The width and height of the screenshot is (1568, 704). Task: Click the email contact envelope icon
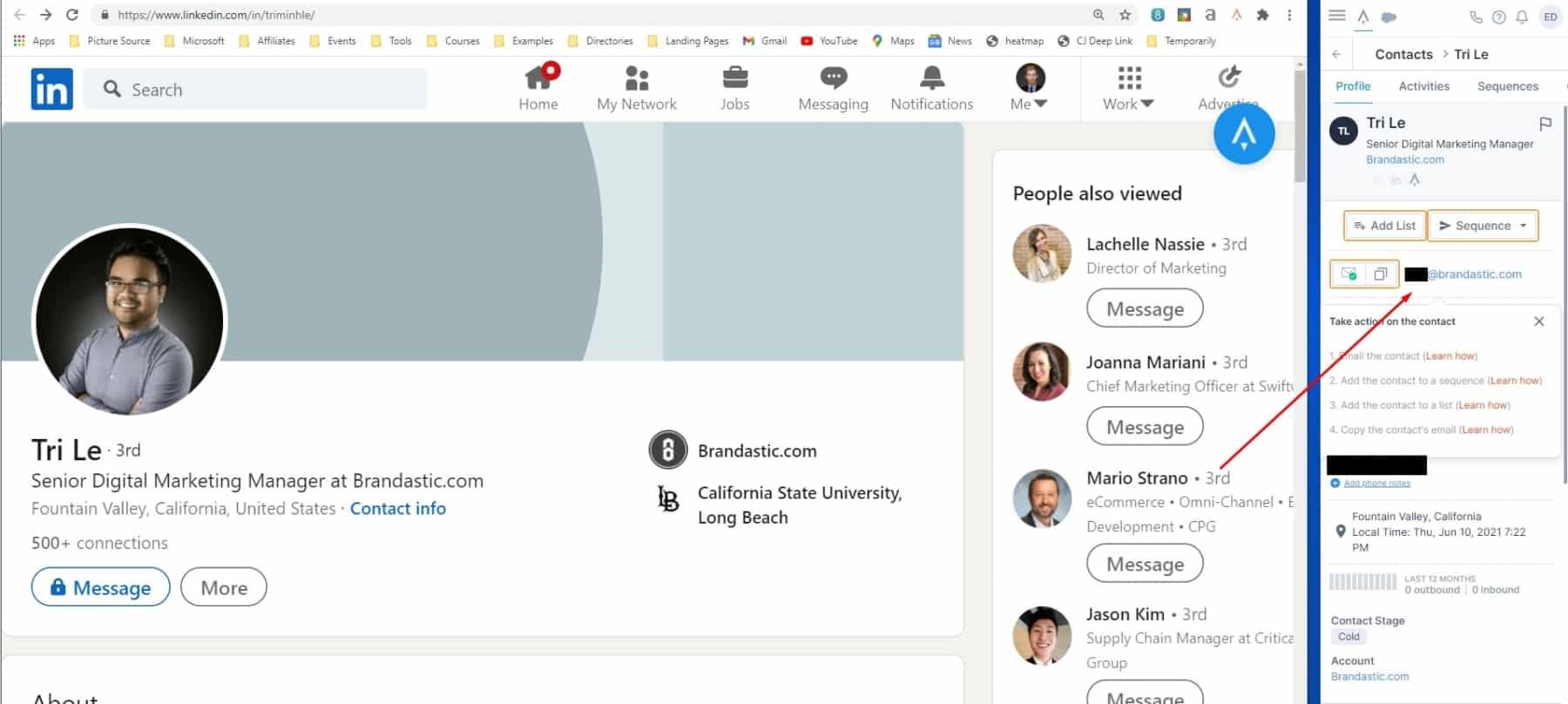(1348, 274)
